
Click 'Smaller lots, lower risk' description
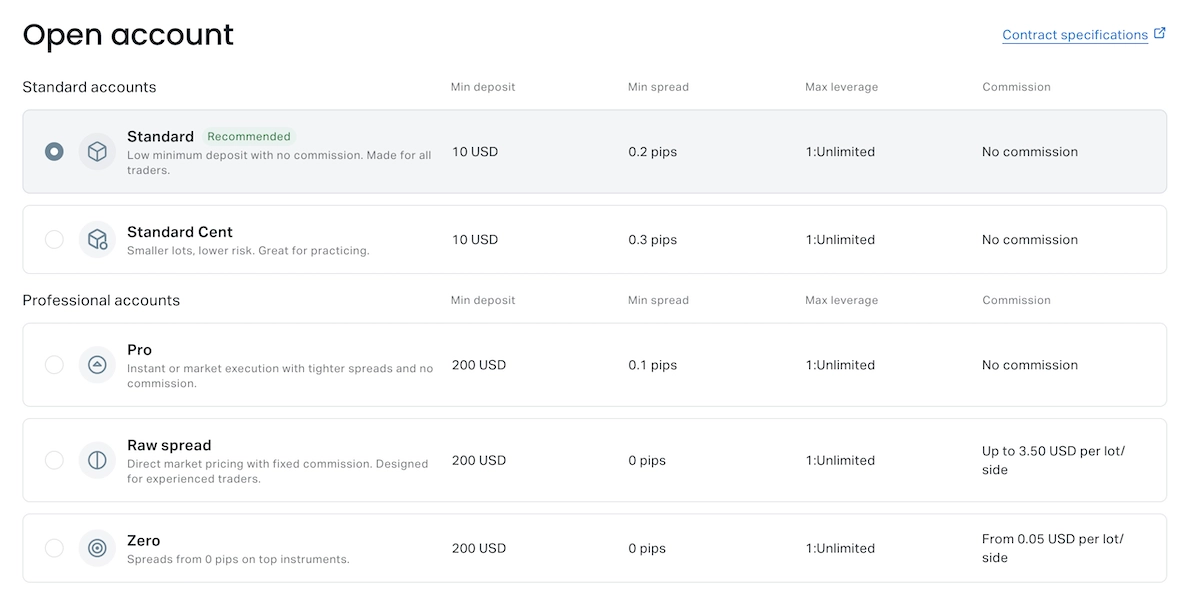(248, 251)
